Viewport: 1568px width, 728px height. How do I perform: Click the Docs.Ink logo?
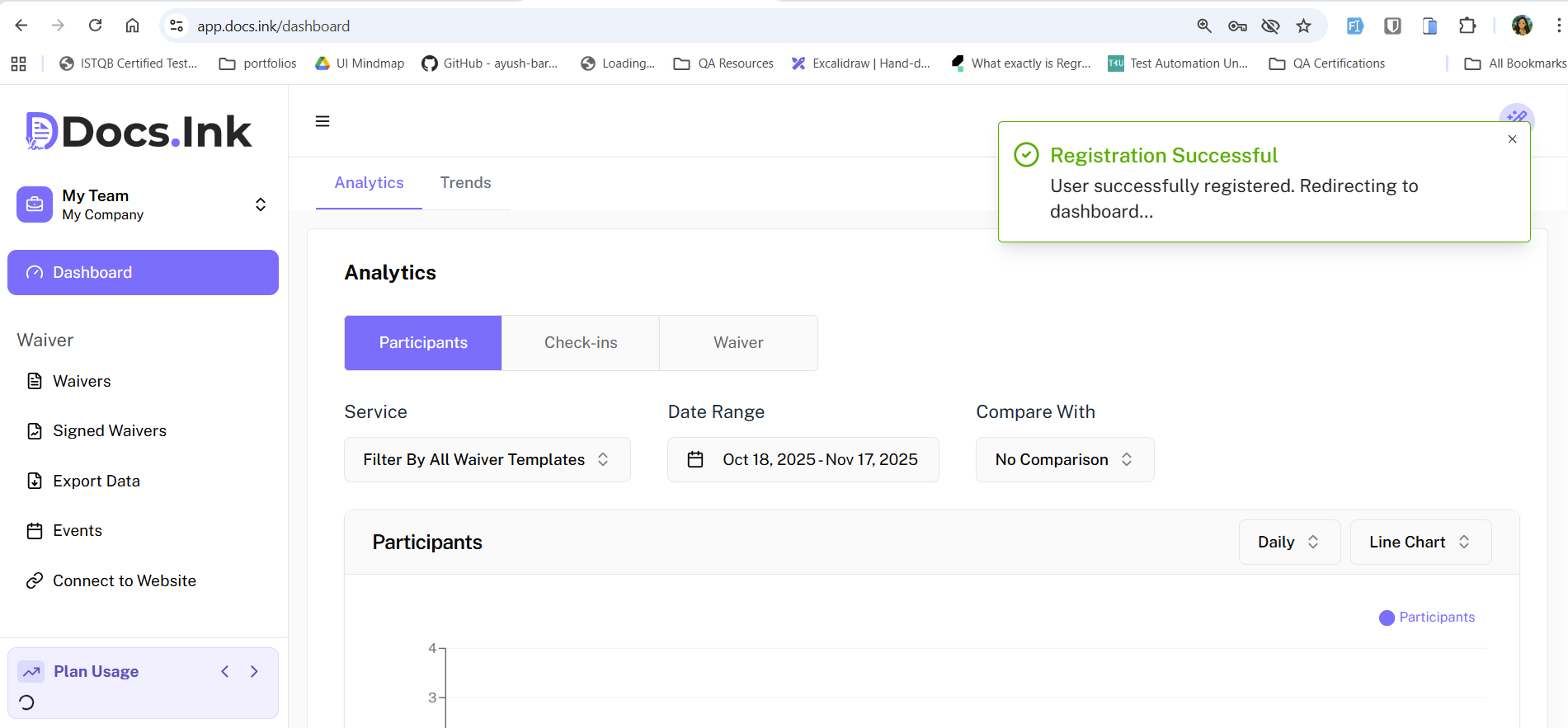tap(139, 132)
